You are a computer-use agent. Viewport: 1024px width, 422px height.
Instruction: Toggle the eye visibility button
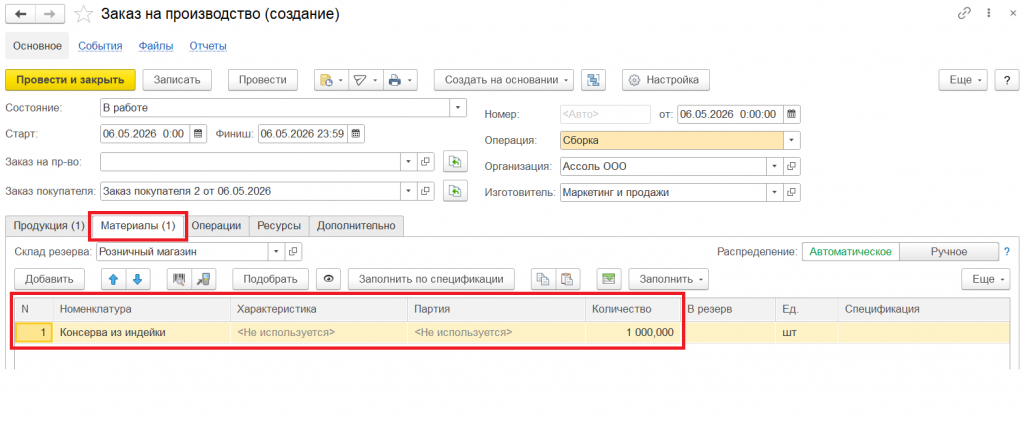pyautogui.click(x=328, y=279)
